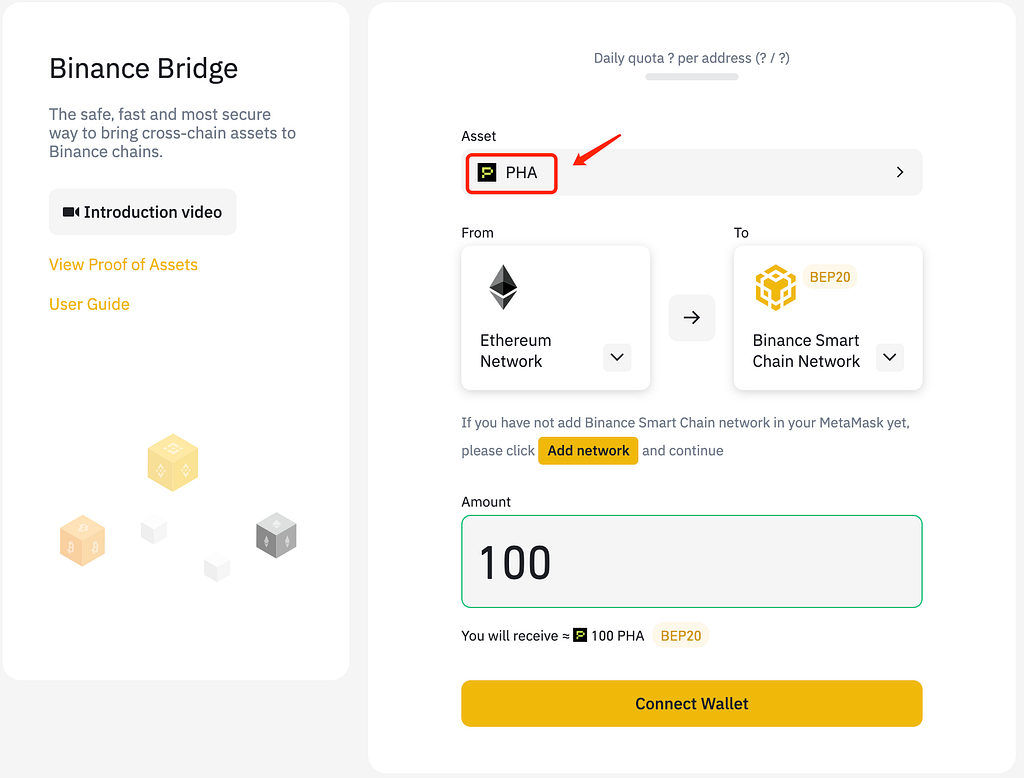Click the orange Bitcoin cube illustration
The image size is (1024, 778).
pyautogui.click(x=82, y=540)
